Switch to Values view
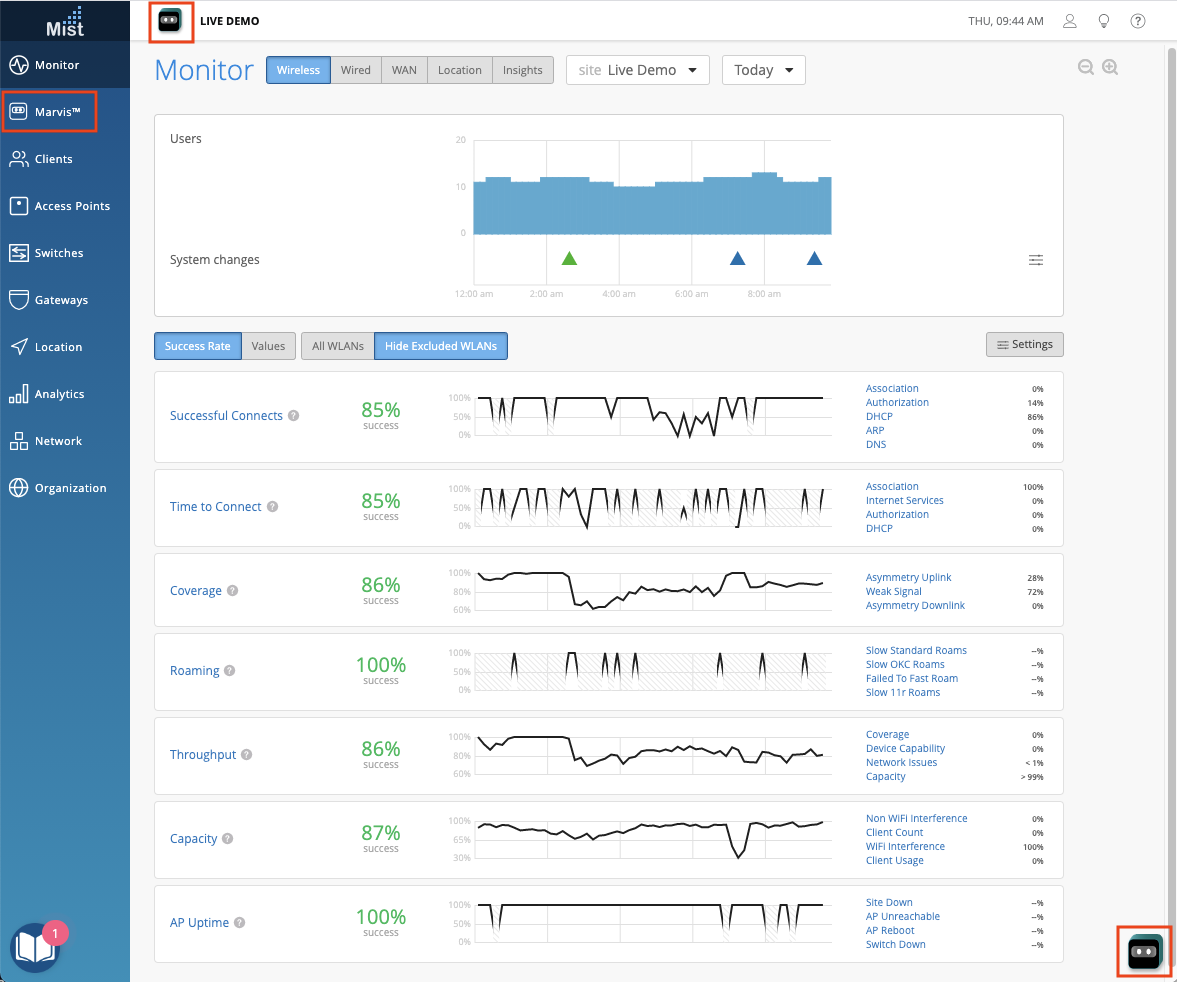 coord(269,346)
